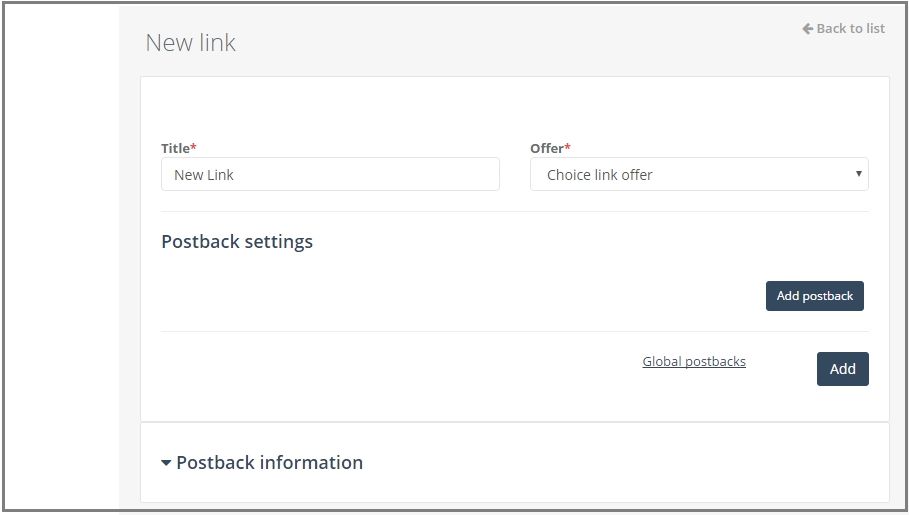Click the Title field label

175,148
